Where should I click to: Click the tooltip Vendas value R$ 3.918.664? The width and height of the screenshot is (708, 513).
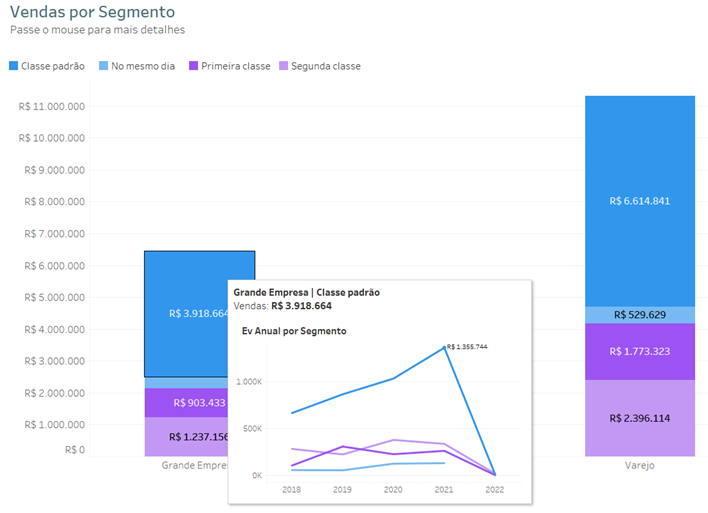[x=302, y=306]
